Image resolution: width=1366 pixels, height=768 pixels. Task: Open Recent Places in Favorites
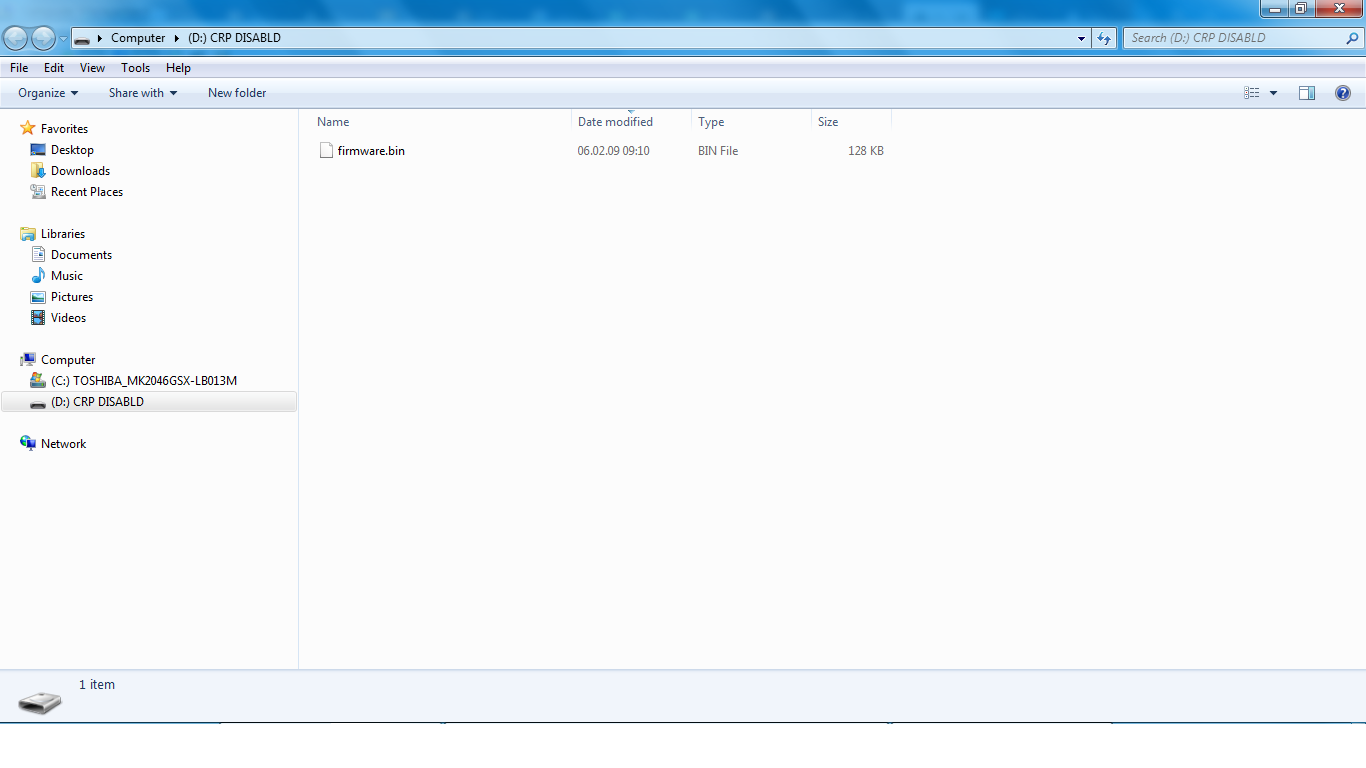tap(87, 192)
